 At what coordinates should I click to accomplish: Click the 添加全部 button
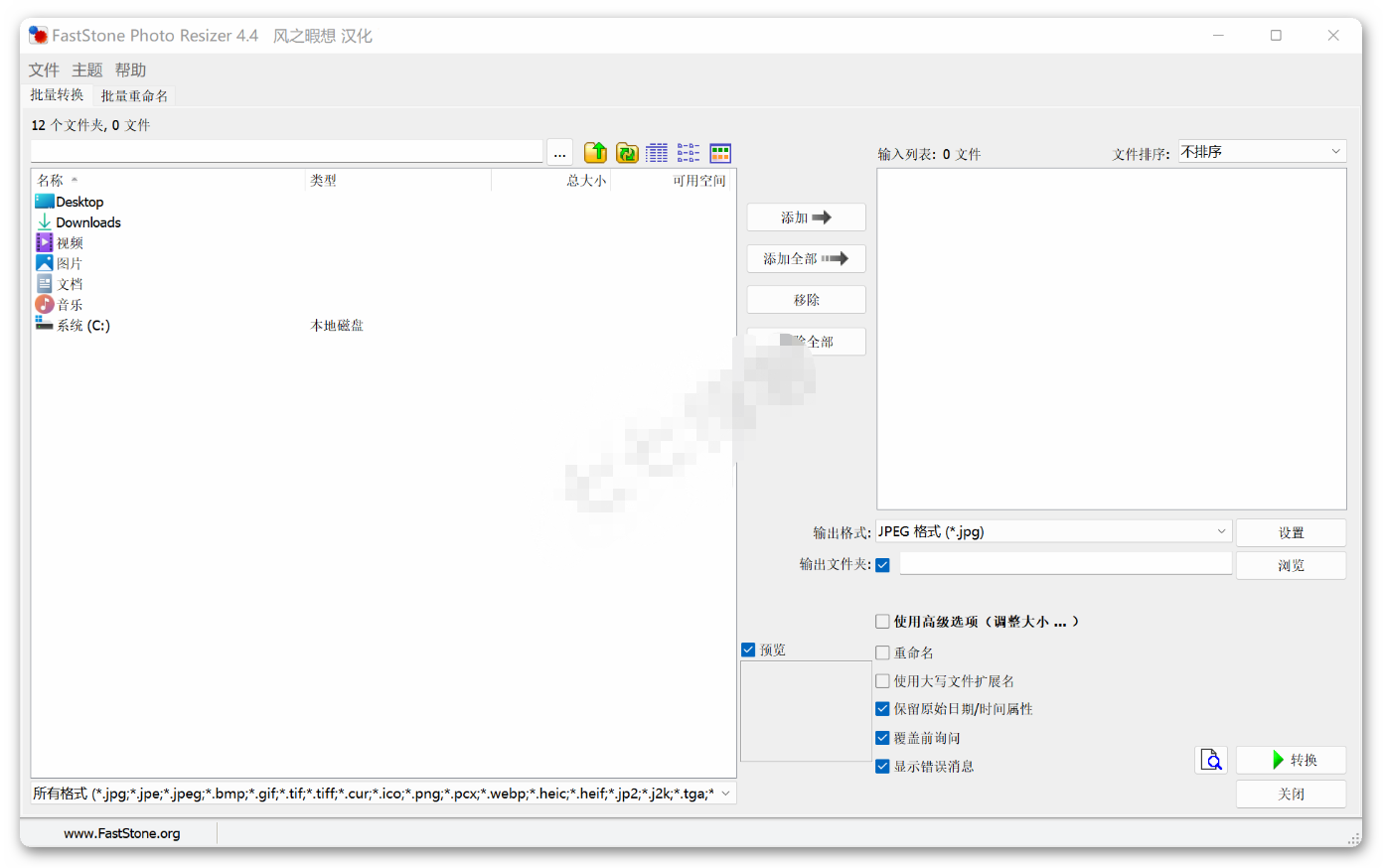tap(806, 259)
